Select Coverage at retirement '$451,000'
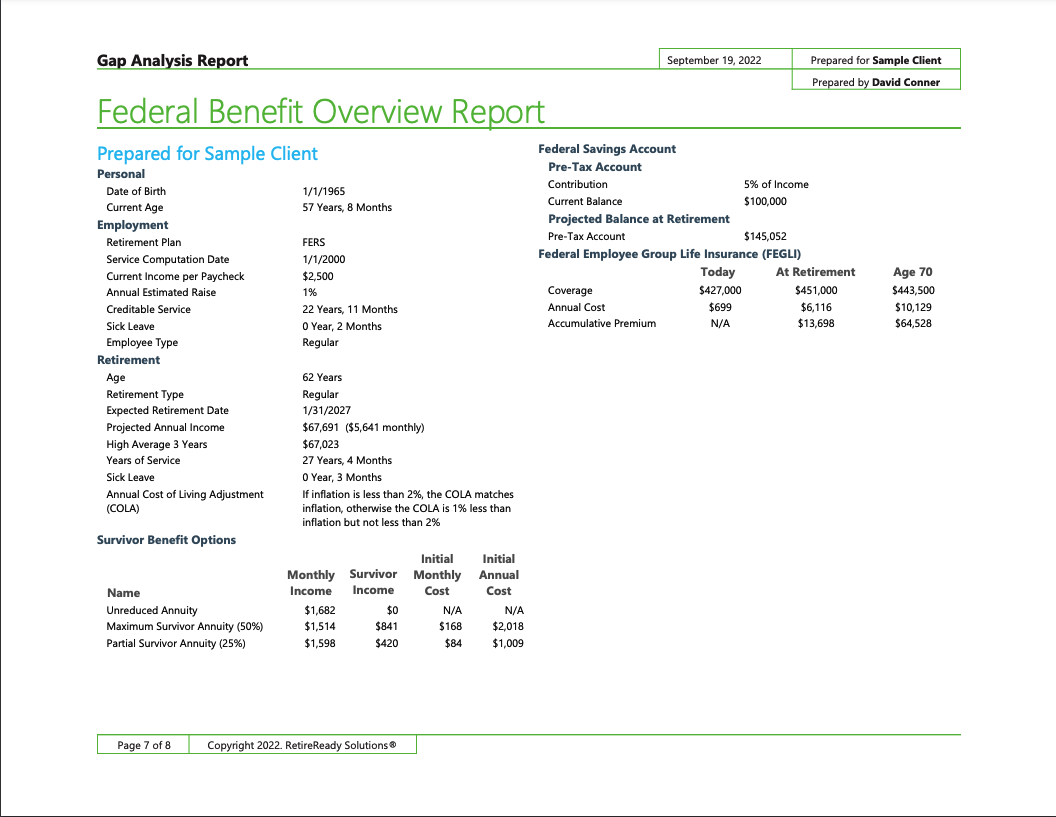Viewport: 1056px width, 817px height. click(x=816, y=290)
